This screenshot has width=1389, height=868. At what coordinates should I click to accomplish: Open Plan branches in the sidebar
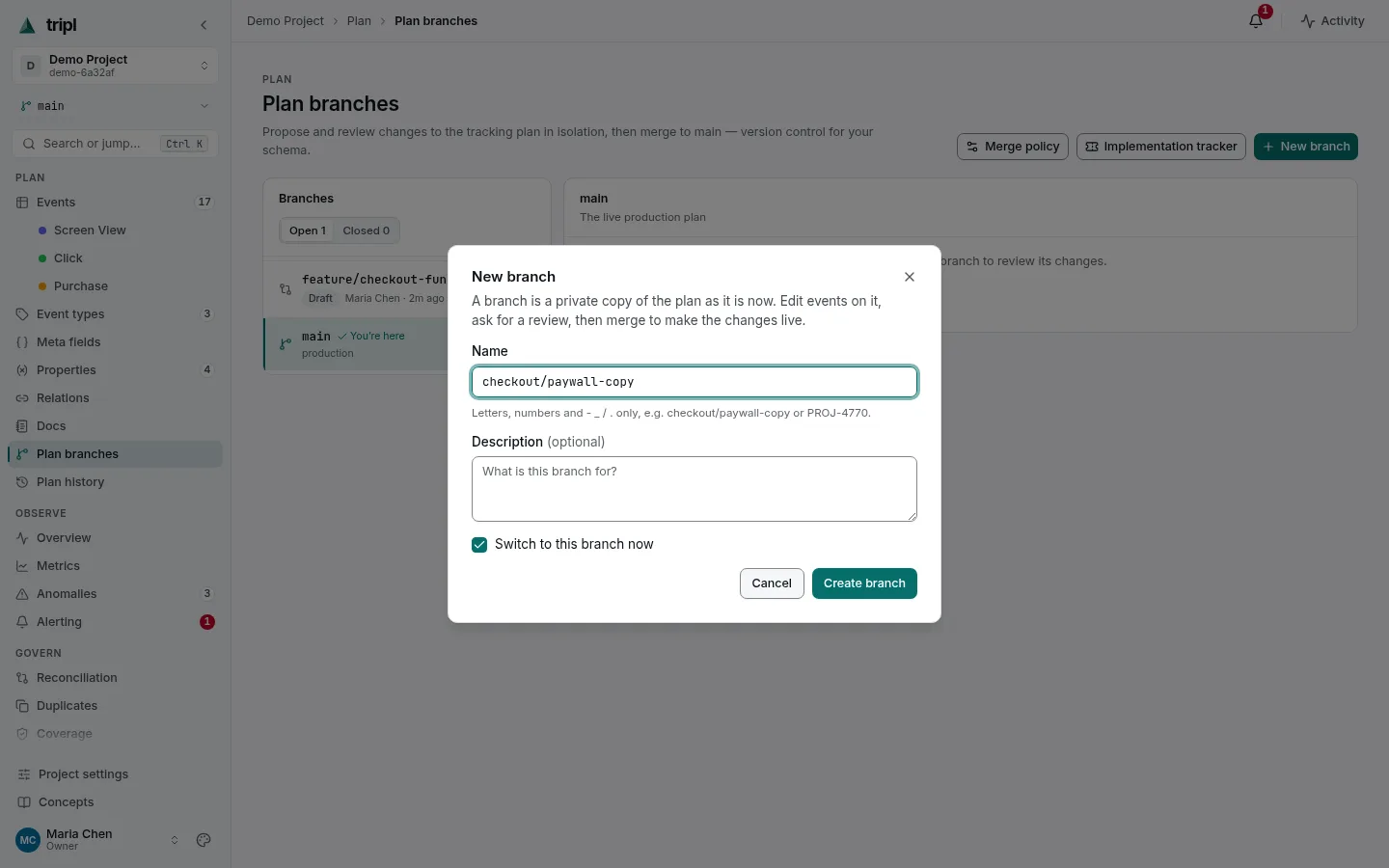pos(116,454)
